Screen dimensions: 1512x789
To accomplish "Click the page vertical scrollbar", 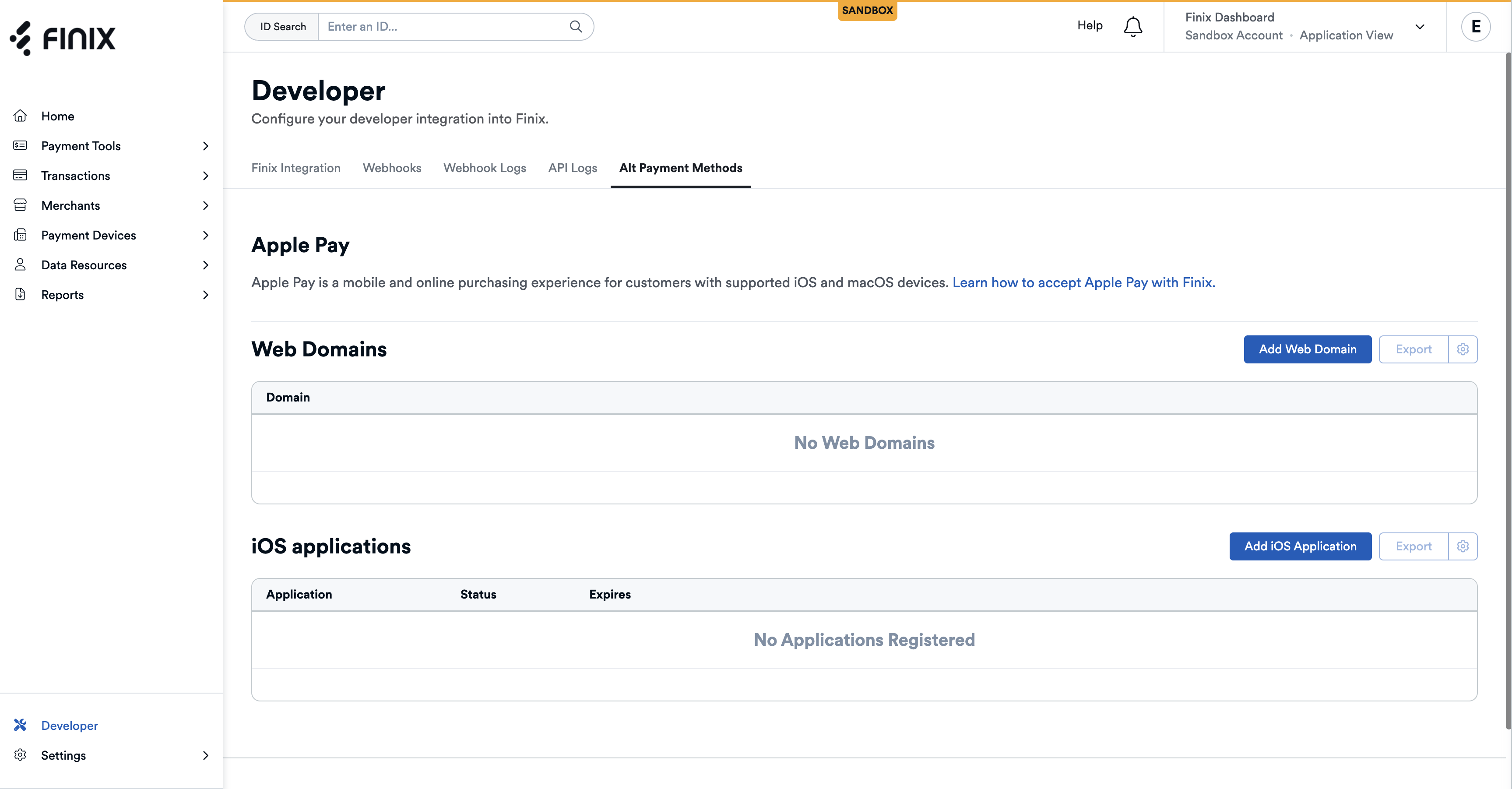I will click(x=1508, y=391).
